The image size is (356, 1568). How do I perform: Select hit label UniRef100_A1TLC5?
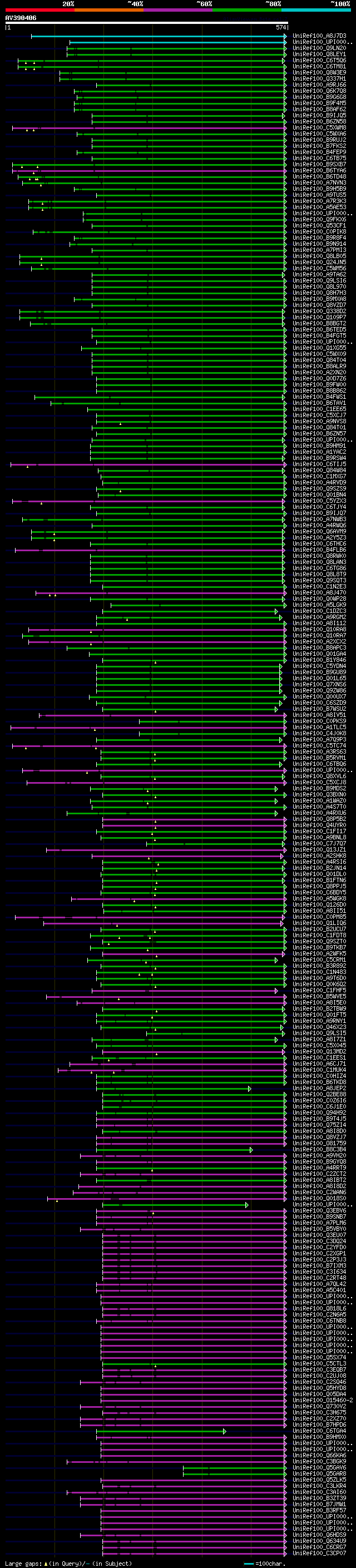click(319, 728)
